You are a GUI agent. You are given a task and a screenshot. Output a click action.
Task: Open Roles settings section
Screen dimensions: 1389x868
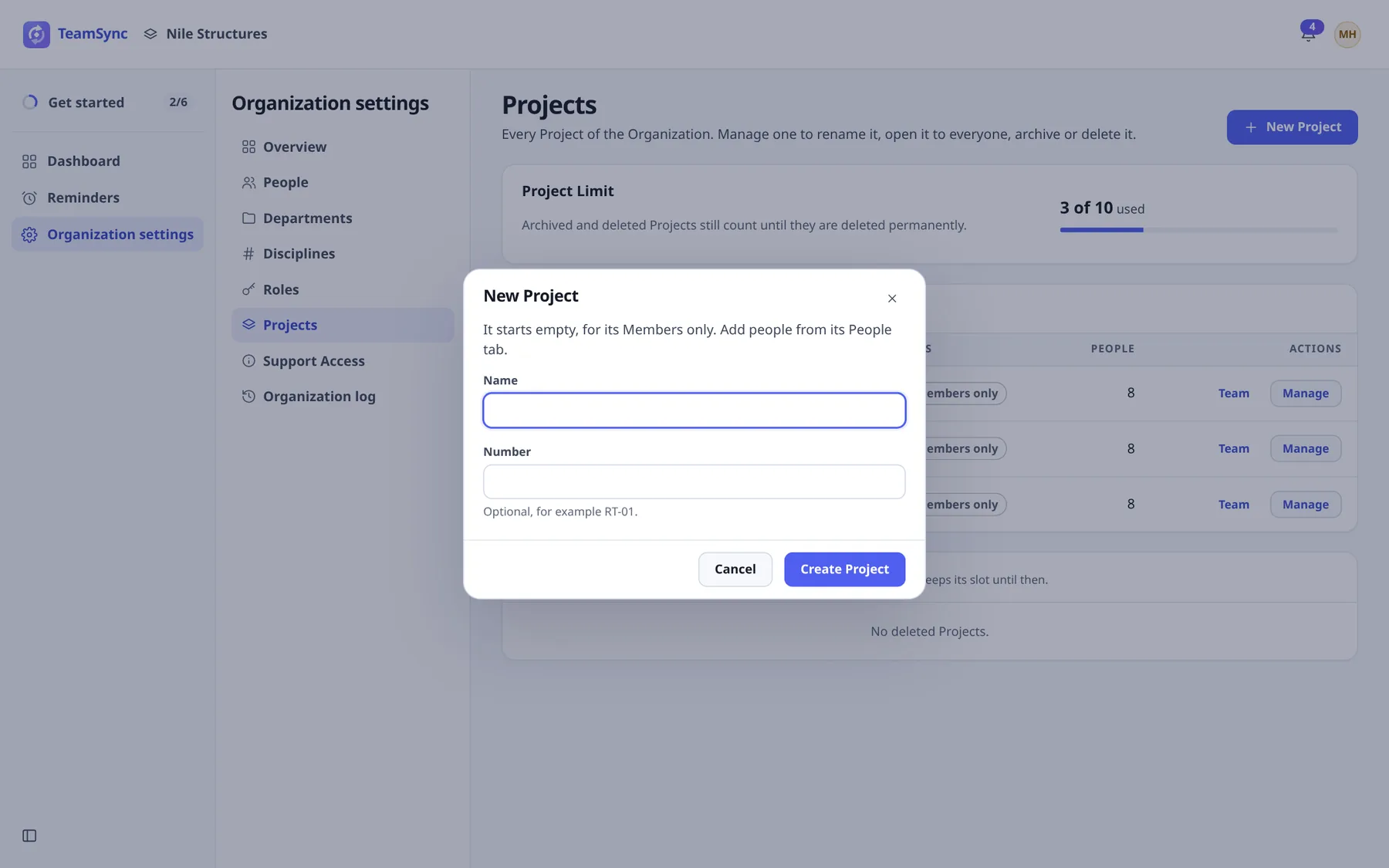[343, 289]
